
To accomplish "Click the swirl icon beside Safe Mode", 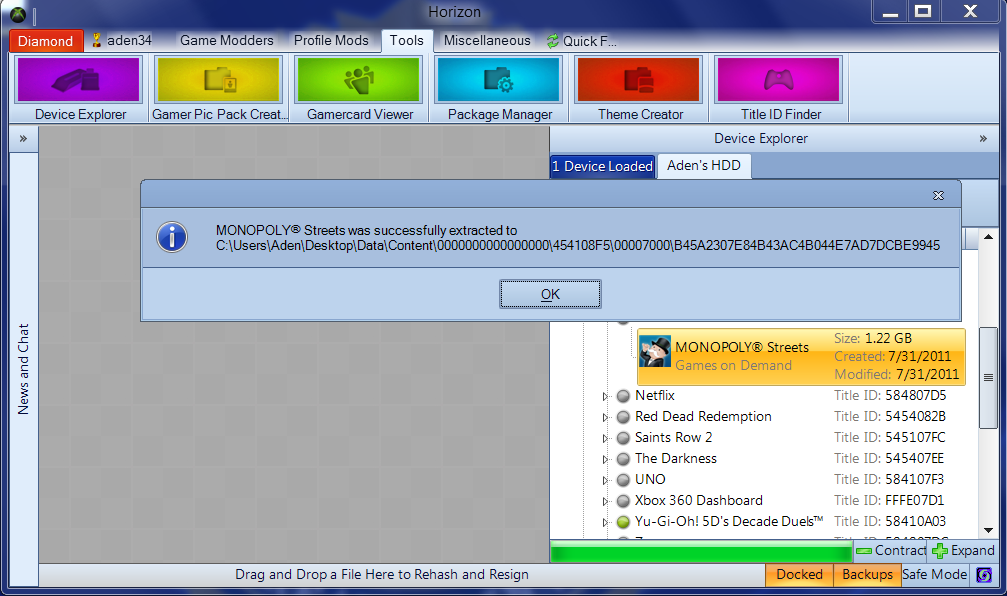I will click(984, 575).
